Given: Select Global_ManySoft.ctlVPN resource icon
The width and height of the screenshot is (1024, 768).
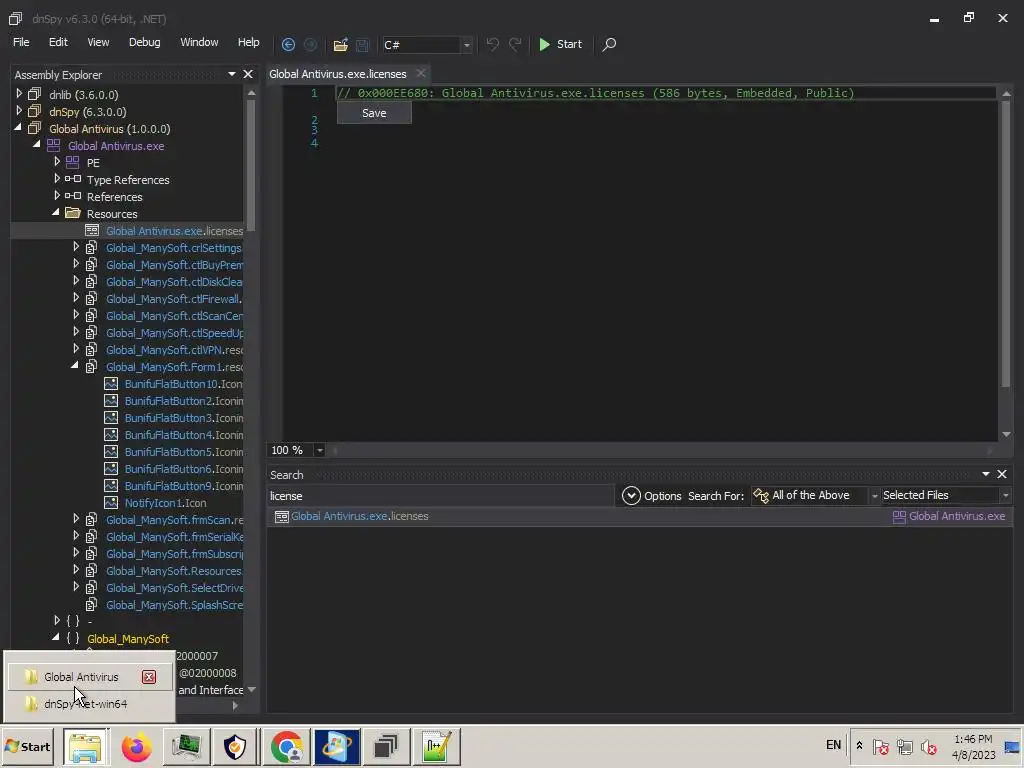Looking at the screenshot, I should click(91, 349).
